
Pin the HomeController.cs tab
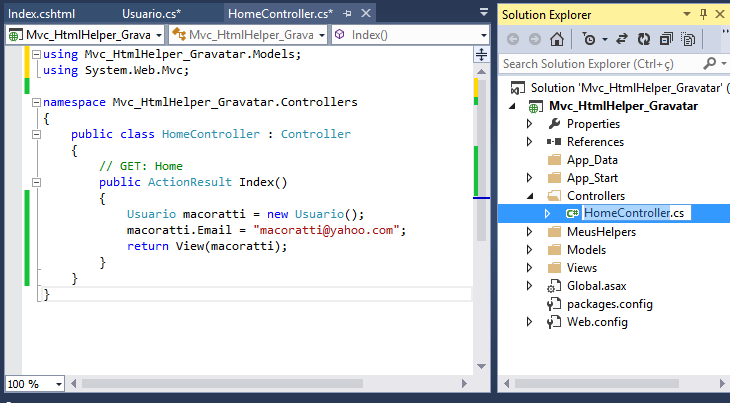coord(347,15)
